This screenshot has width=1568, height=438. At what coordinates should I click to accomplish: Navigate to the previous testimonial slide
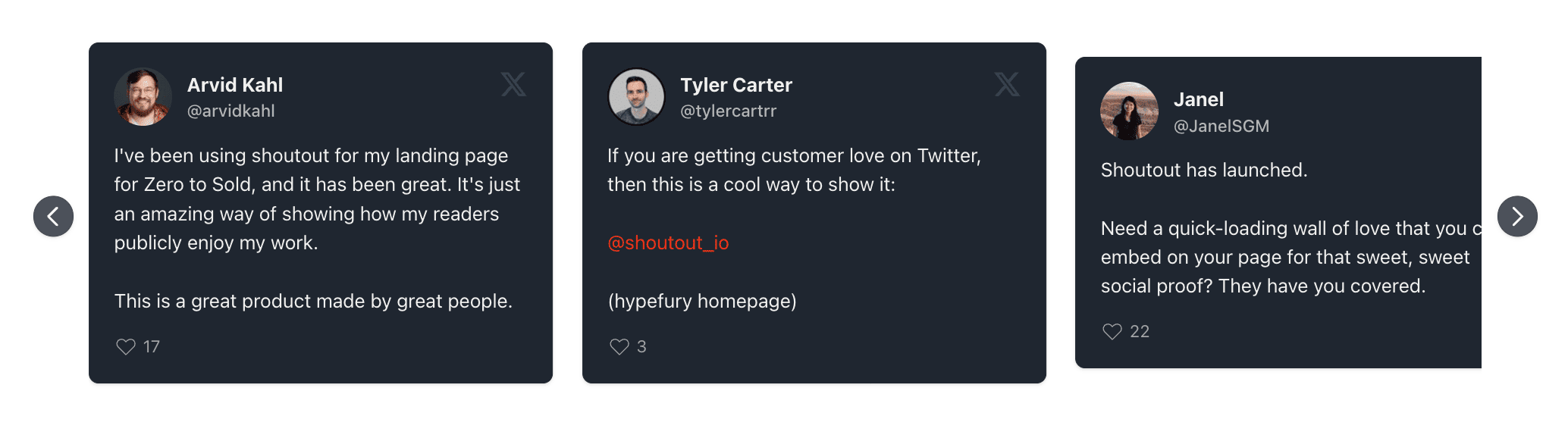click(52, 216)
